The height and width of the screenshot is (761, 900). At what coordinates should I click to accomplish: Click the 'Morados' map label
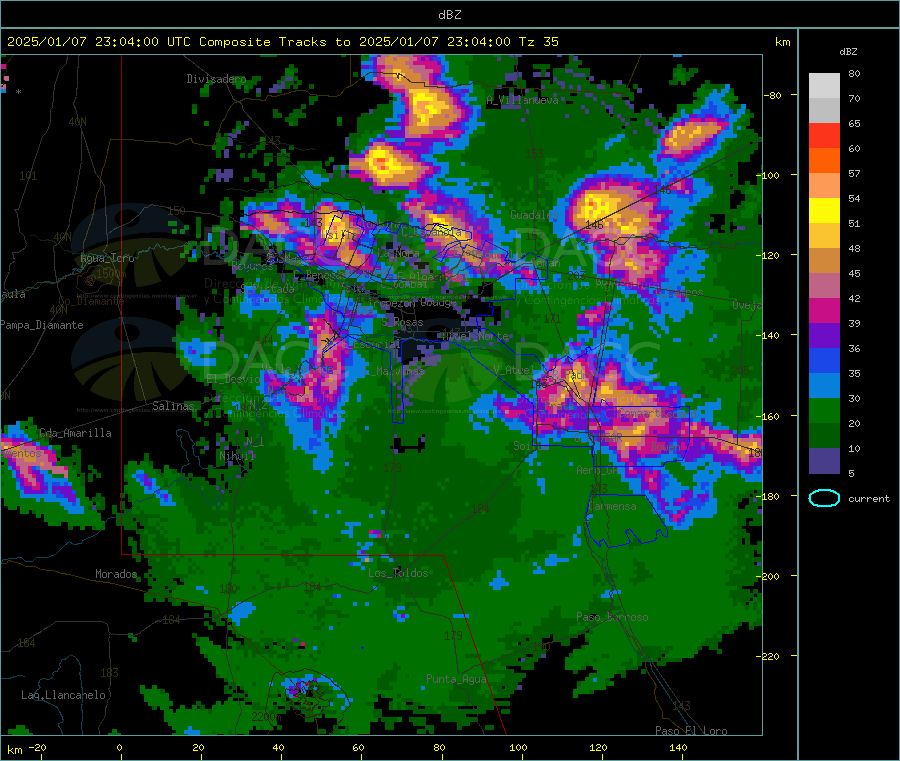[116, 574]
